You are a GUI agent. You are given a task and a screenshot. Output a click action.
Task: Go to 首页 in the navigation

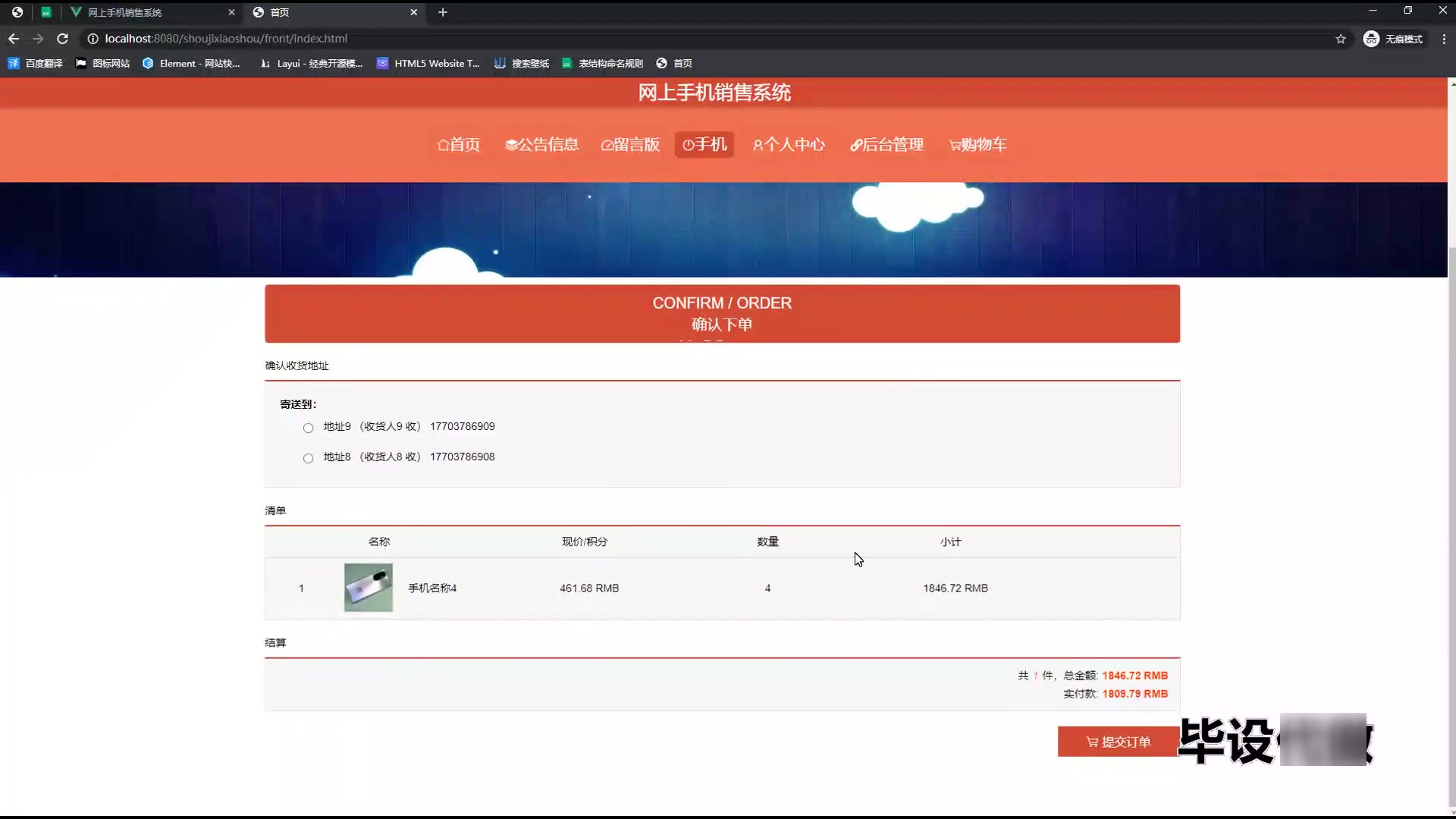pos(459,145)
